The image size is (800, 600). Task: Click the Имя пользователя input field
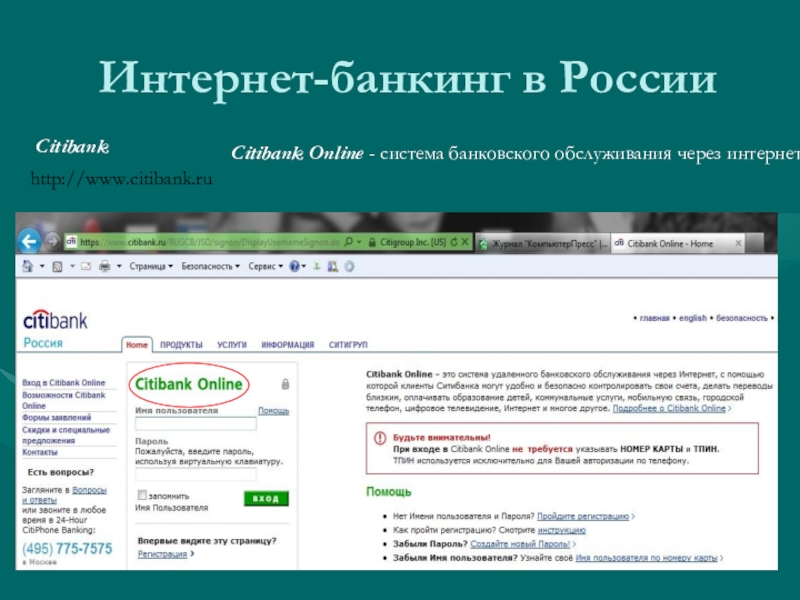click(x=195, y=423)
